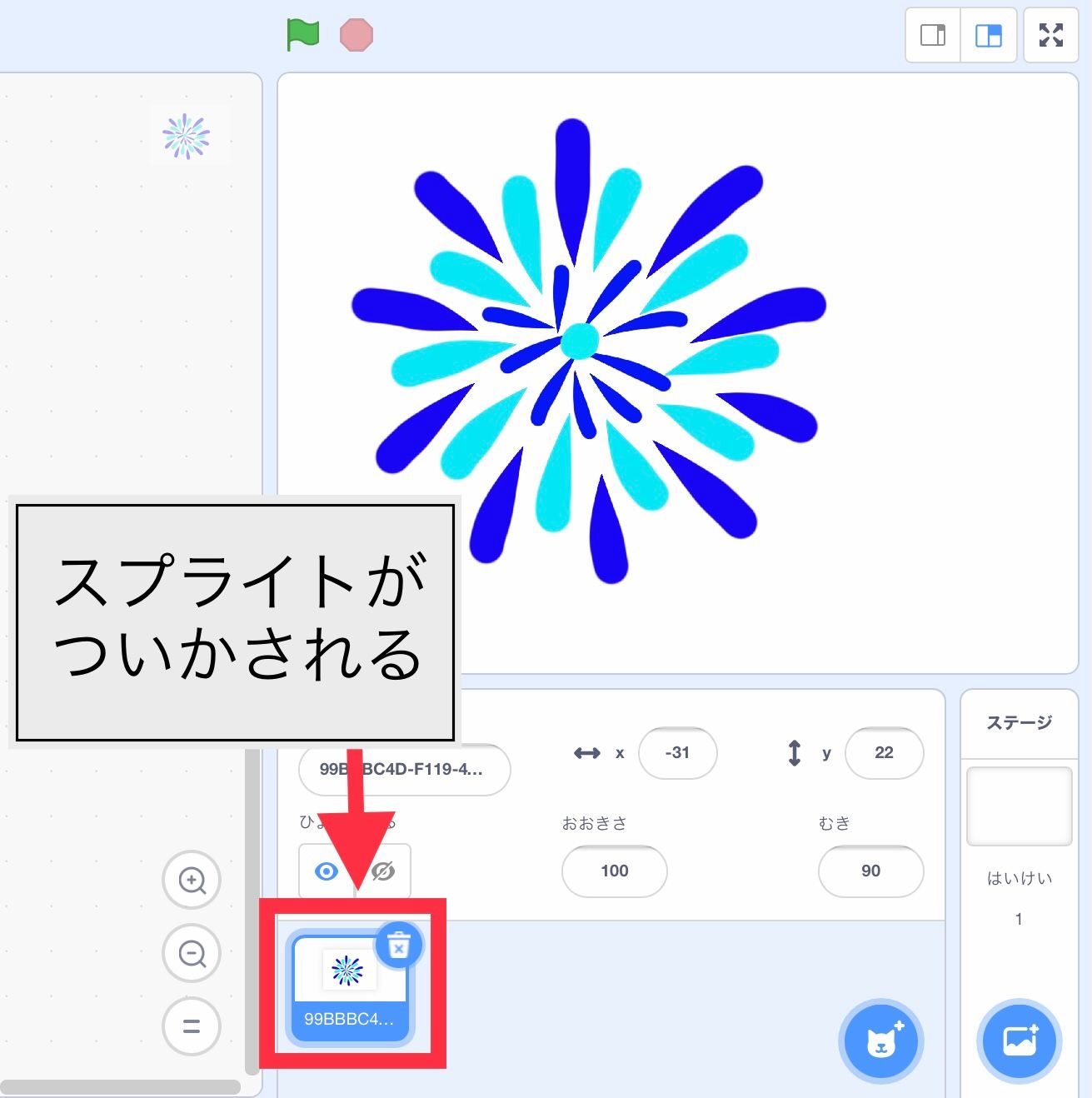The width and height of the screenshot is (1092, 1098).
Task: Open the add backdrop menu
Action: point(1019,1041)
